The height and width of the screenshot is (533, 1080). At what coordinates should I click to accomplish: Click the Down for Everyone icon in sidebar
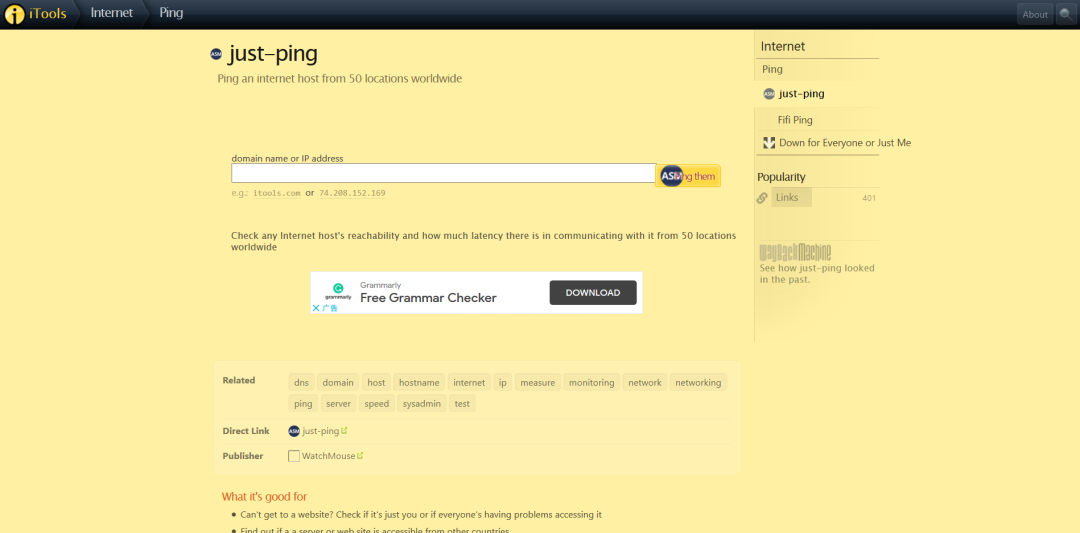769,143
